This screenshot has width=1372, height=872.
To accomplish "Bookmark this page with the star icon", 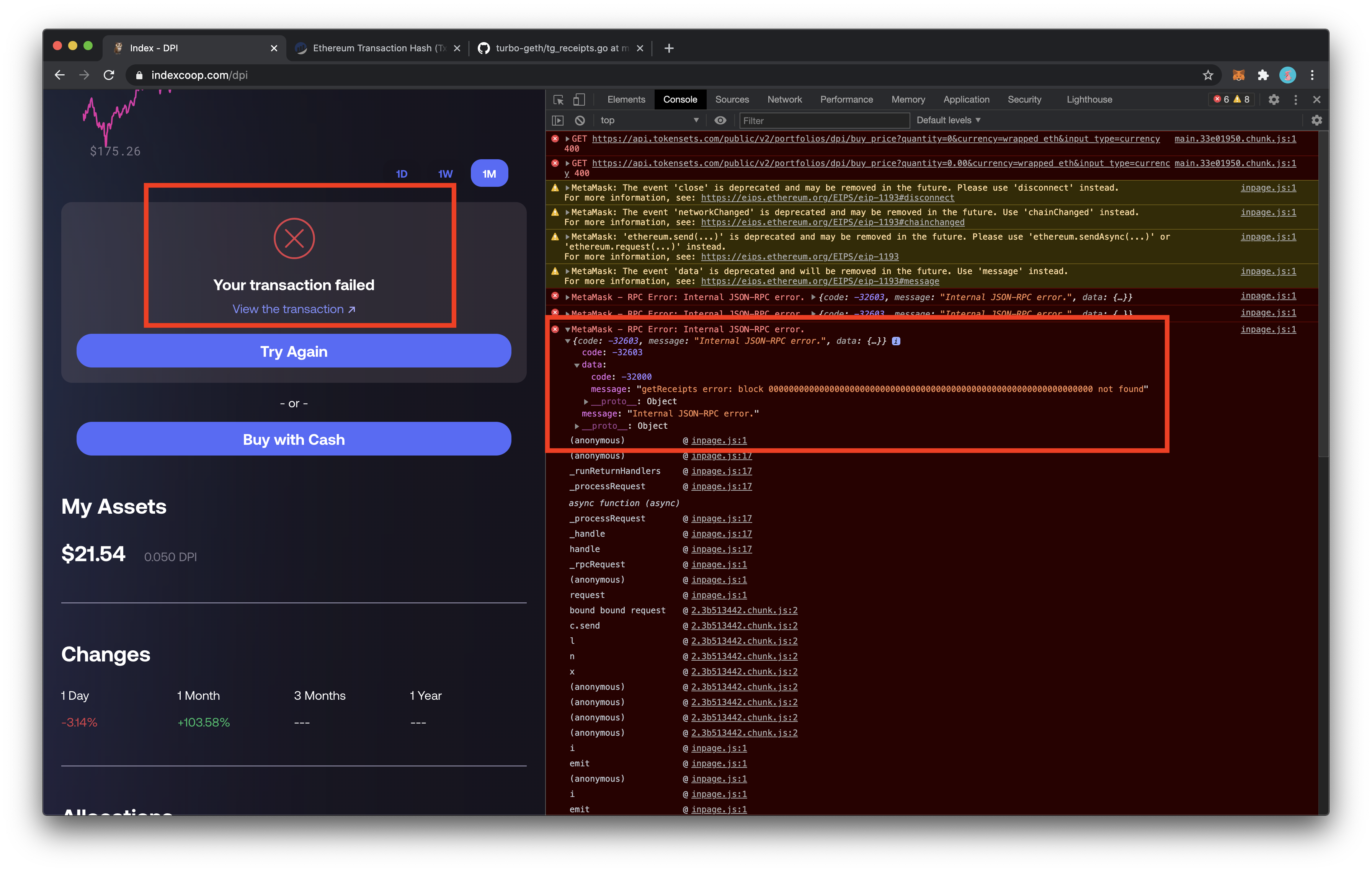I will pyautogui.click(x=1207, y=75).
